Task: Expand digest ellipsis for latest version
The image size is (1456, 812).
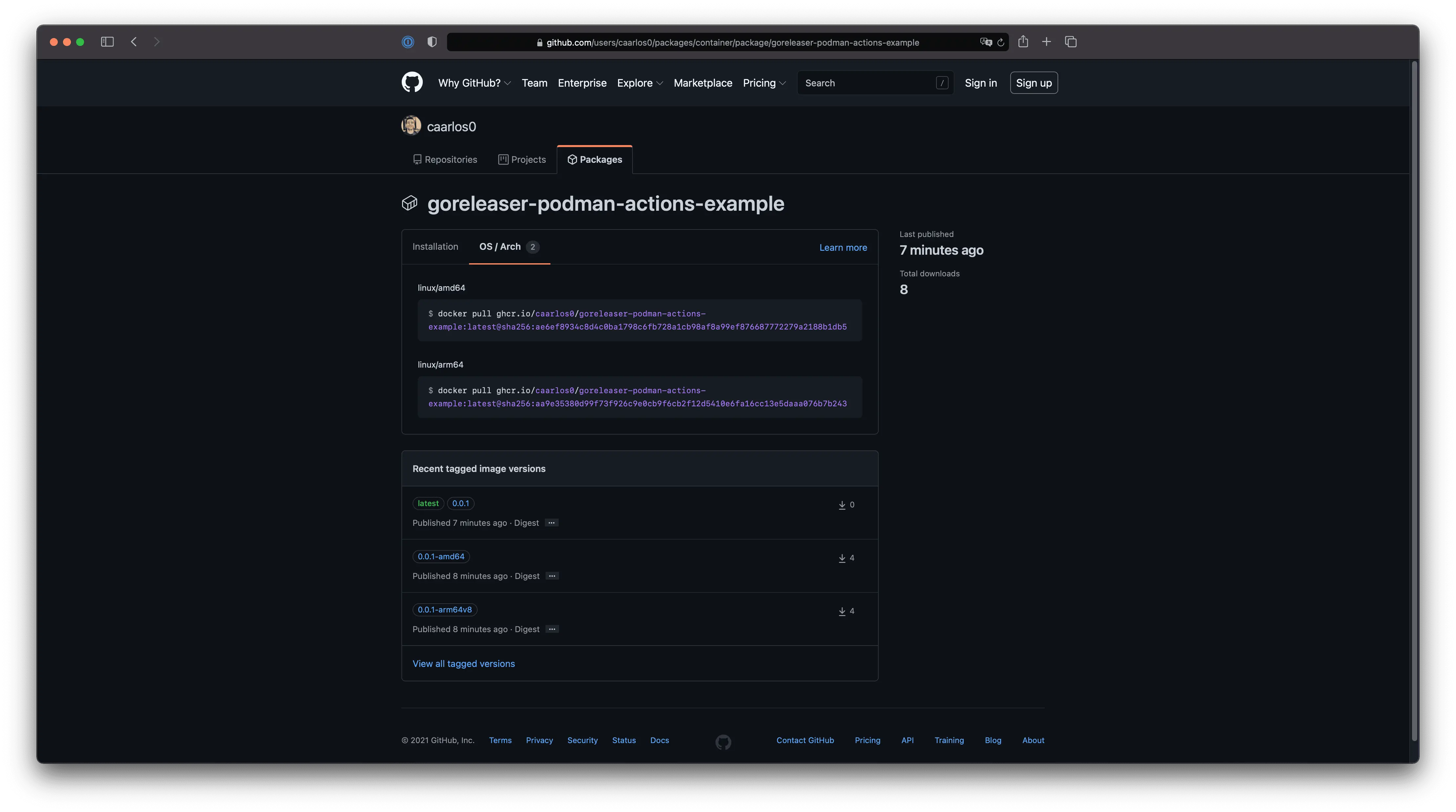Action: point(552,523)
